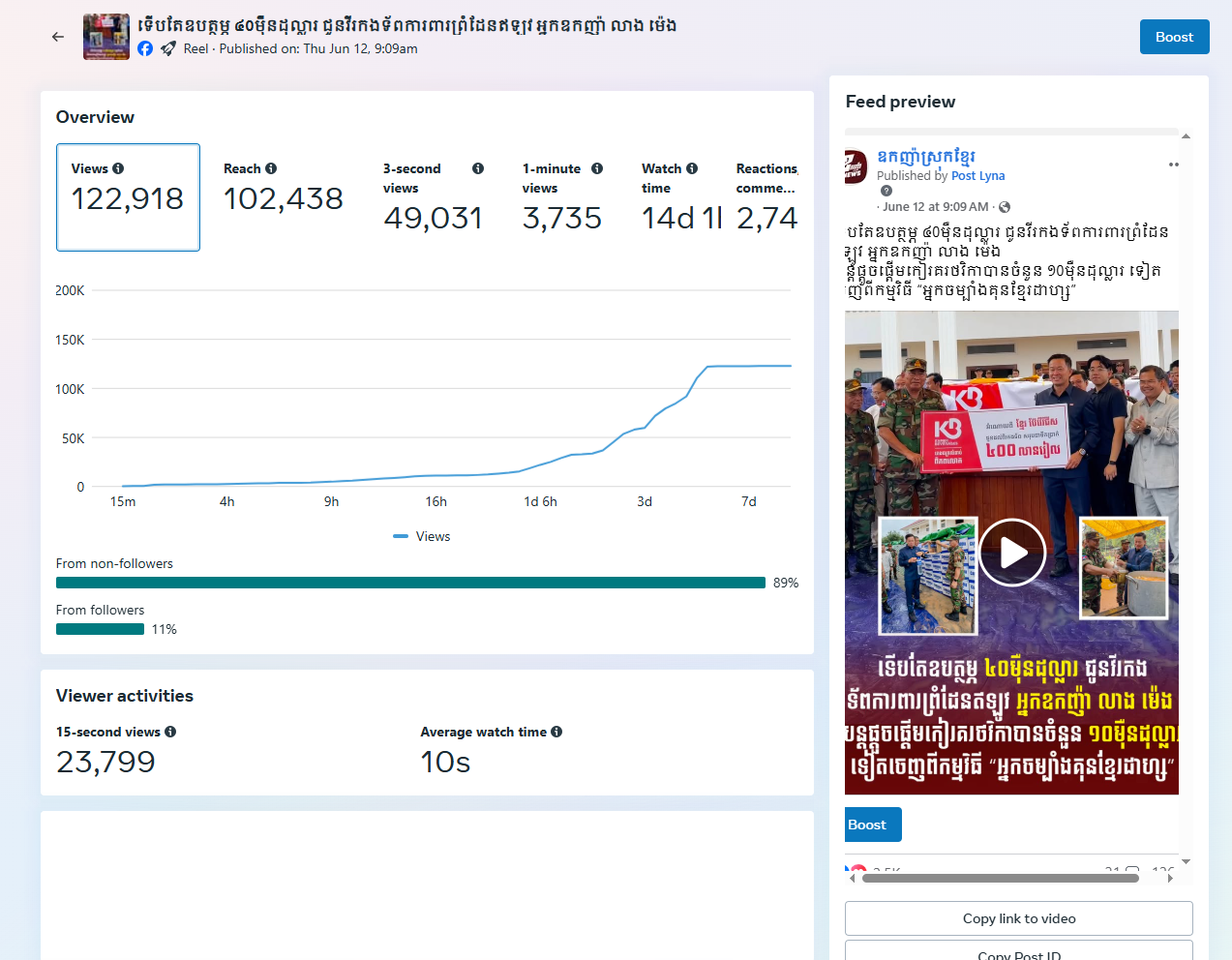Click the 15-second views info icon
The height and width of the screenshot is (960, 1232).
[x=170, y=732]
